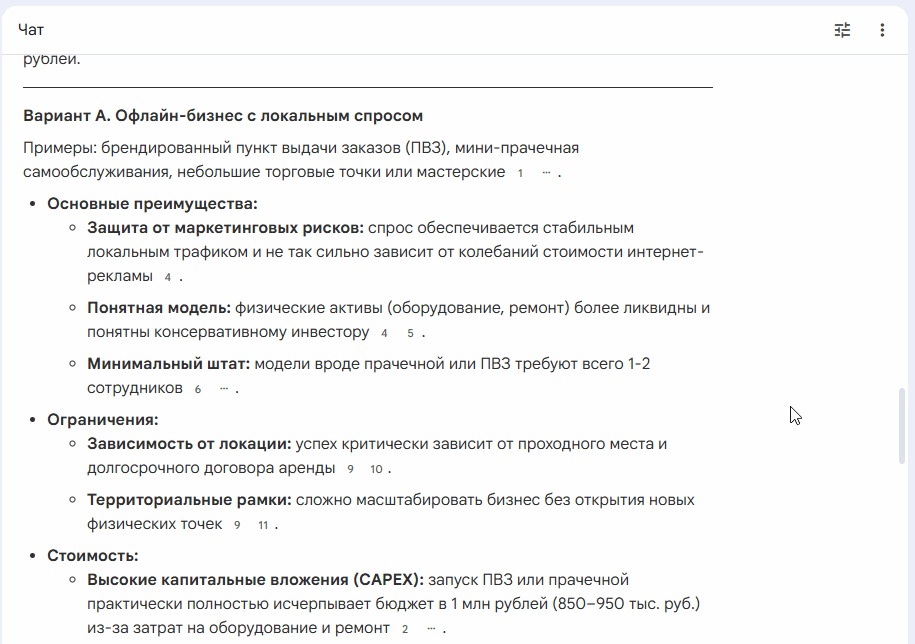Click 'Зависимость от локации:' bold text
The image size is (915, 644).
tap(189, 443)
